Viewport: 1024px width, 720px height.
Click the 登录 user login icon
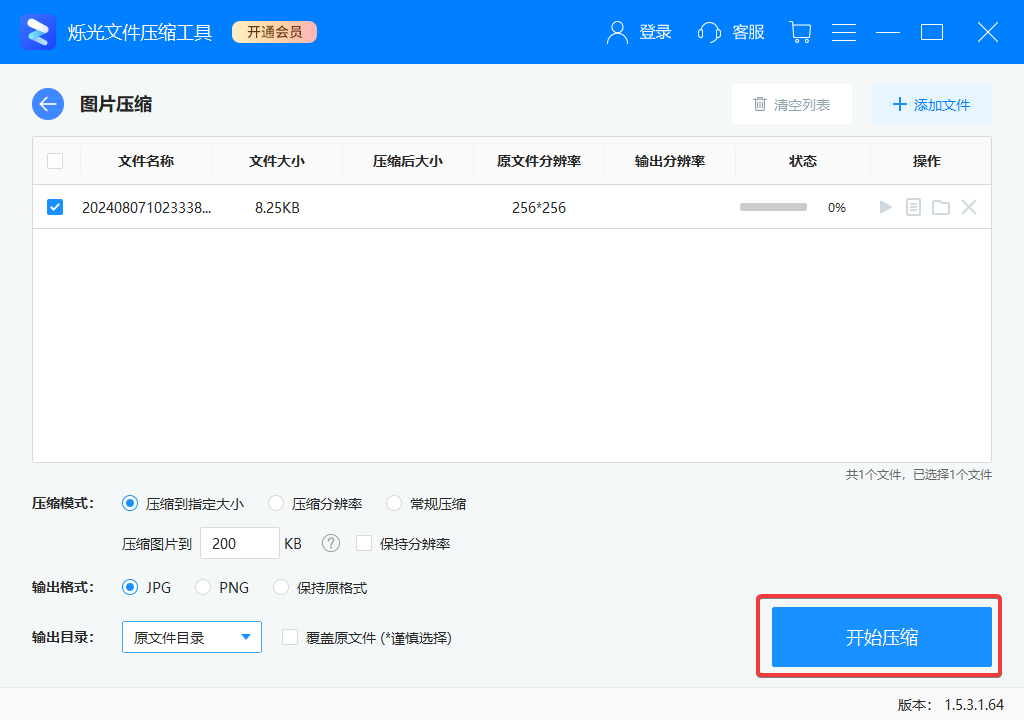pyautogui.click(x=616, y=31)
